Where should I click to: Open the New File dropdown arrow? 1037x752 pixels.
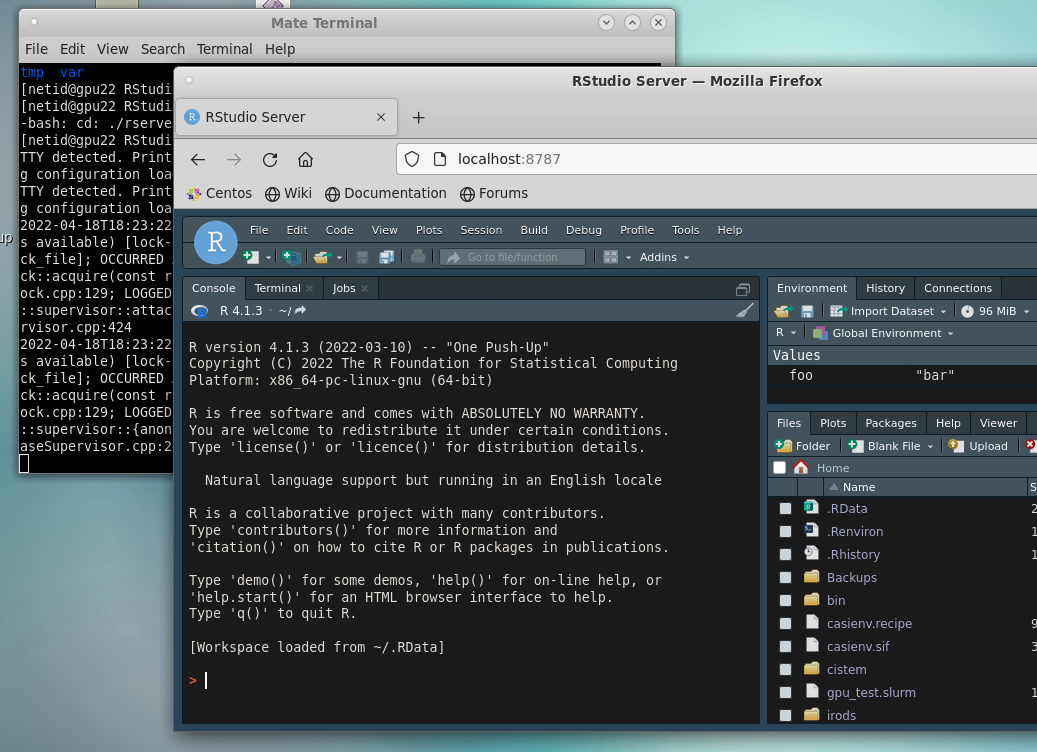point(268,257)
